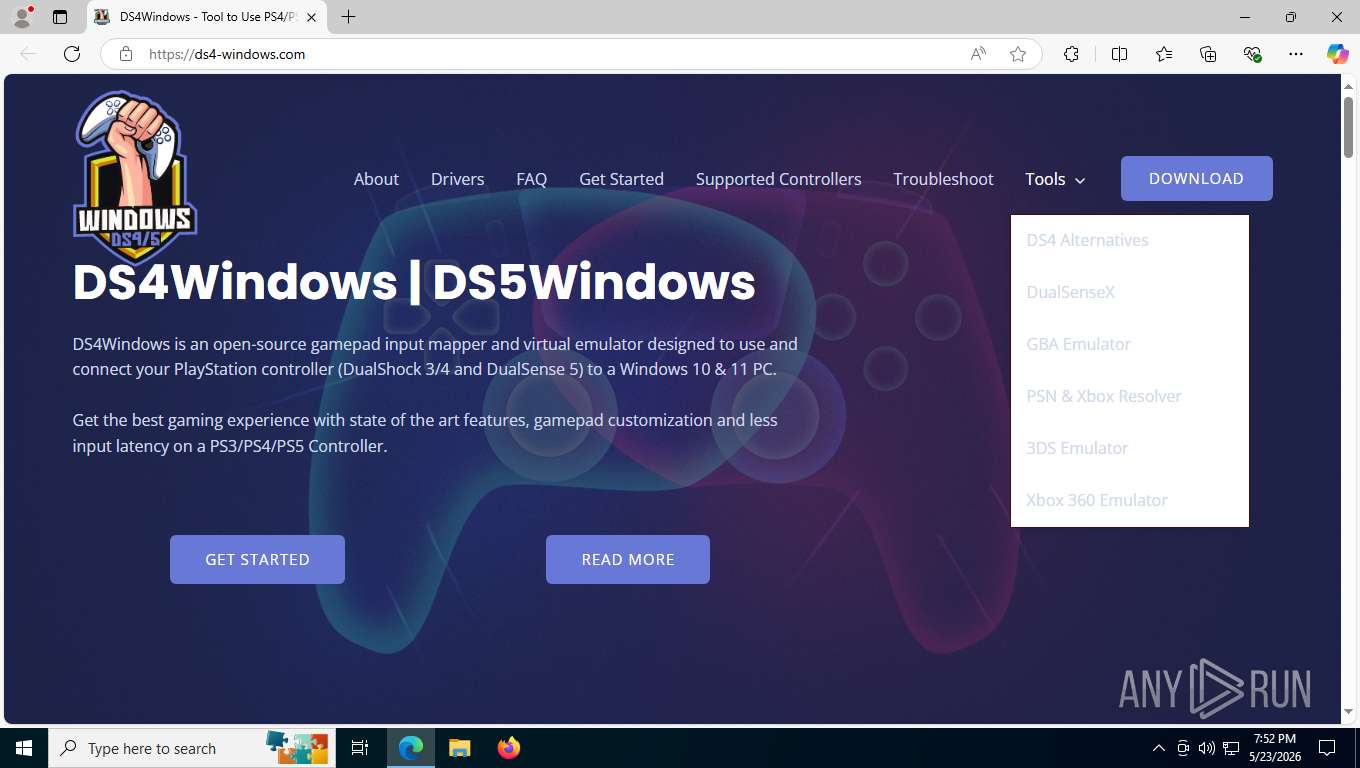Open the taskbar clock and date
The width and height of the screenshot is (1360, 768).
1274,748
